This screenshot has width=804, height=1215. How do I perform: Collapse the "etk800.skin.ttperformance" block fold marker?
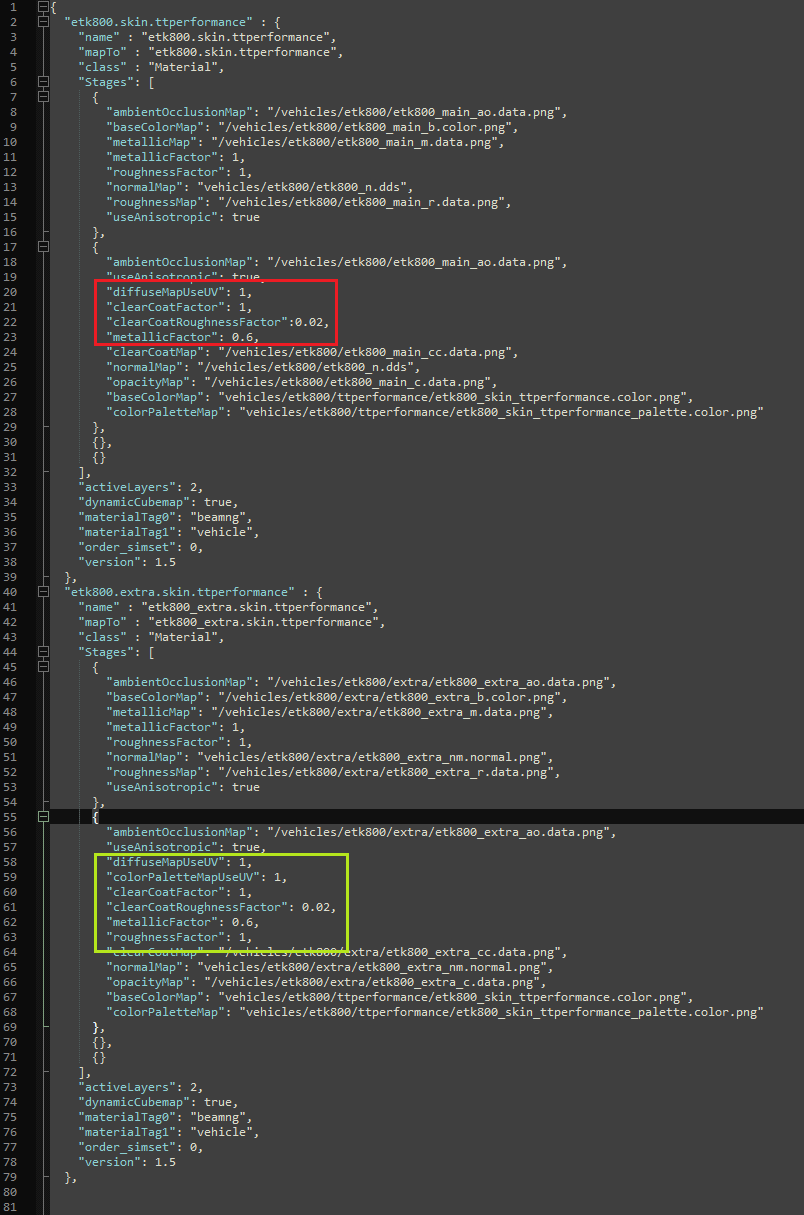pos(43,21)
